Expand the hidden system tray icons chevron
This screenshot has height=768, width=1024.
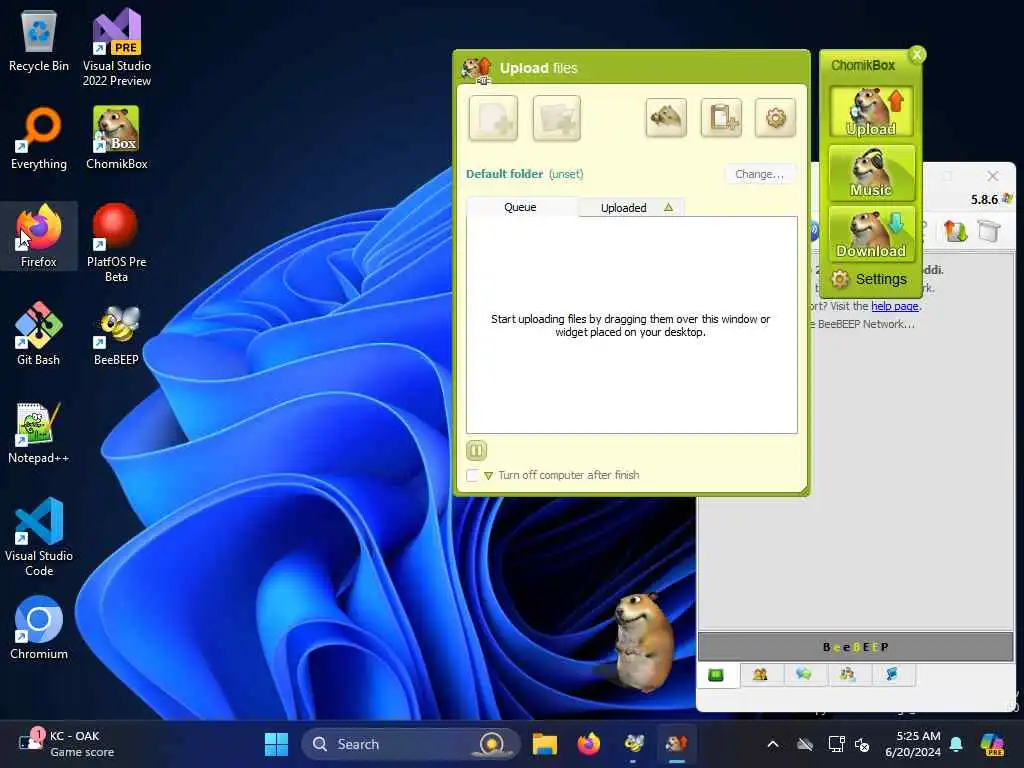[x=773, y=744]
